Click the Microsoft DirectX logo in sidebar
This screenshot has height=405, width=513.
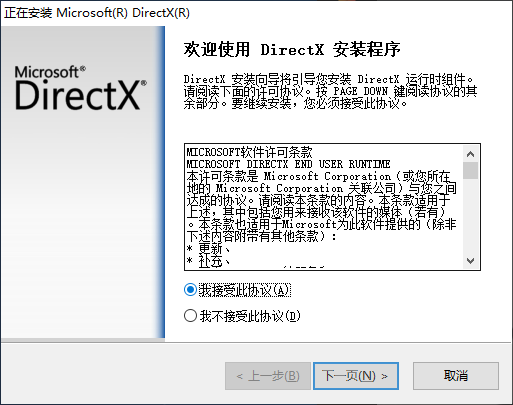click(x=81, y=88)
